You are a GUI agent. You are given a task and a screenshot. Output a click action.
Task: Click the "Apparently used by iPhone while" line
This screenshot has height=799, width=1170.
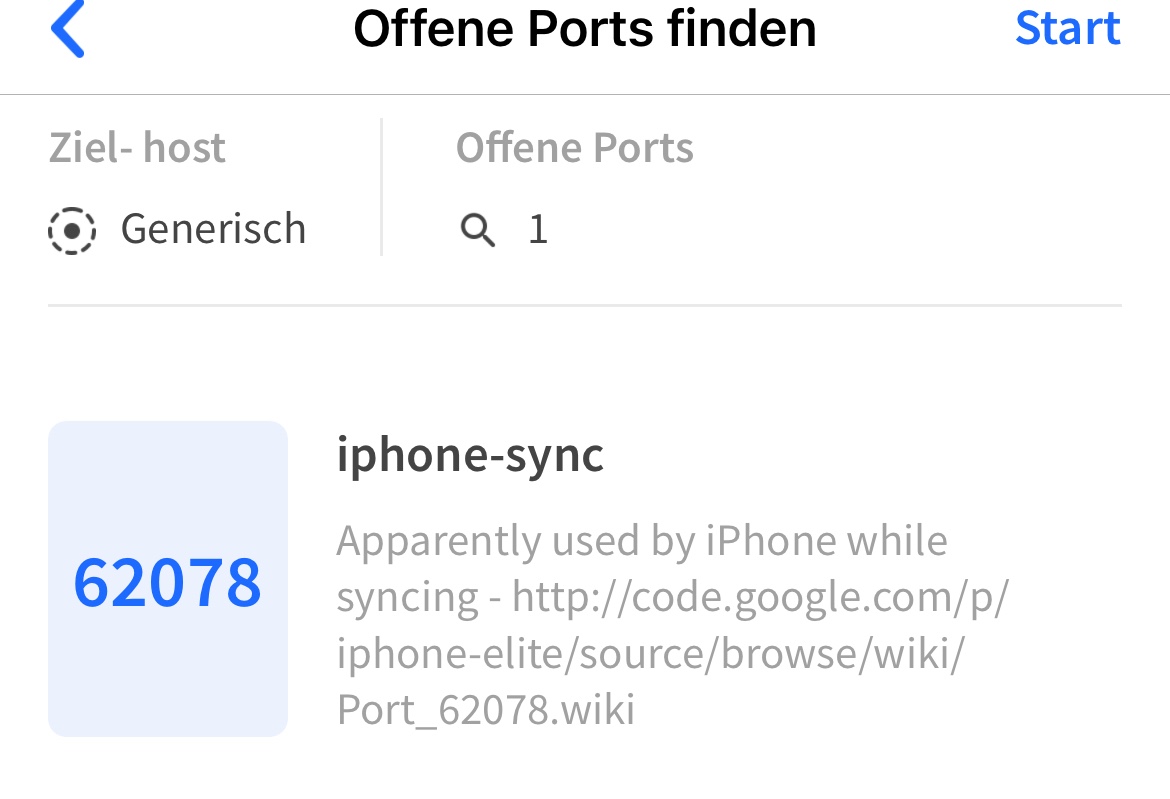tap(641, 541)
